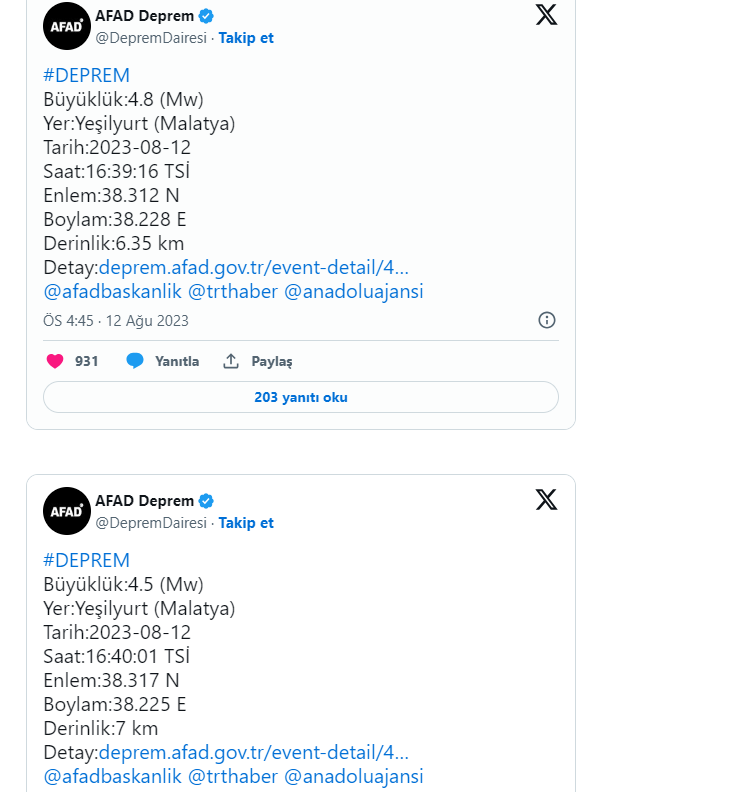The image size is (733, 792).
Task: Click the 203 yanıtı oku button
Action: [x=301, y=397]
